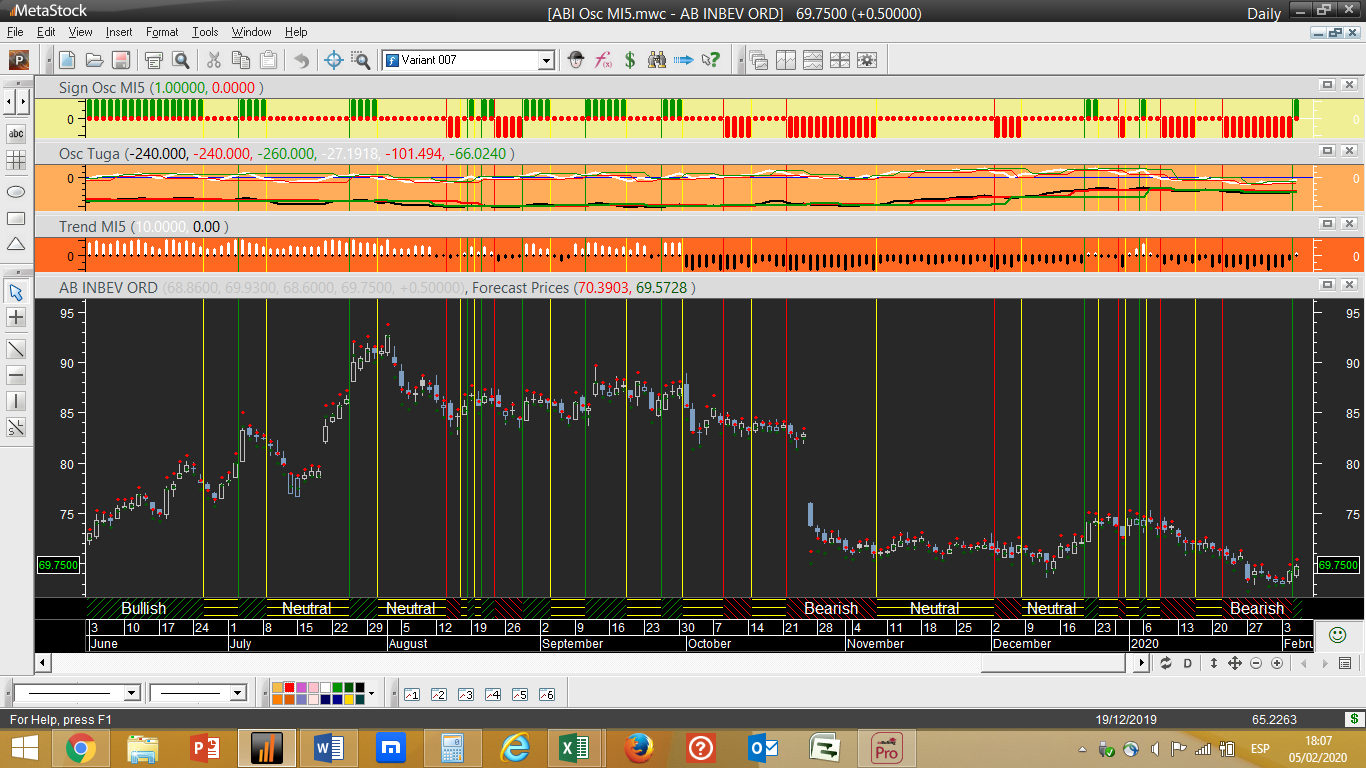1366x768 pixels.
Task: Maximize the Sign Osc MI5 pane
Action: (1327, 85)
